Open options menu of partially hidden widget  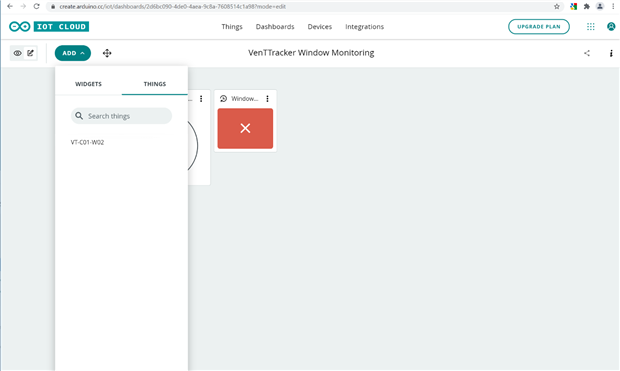[201, 98]
